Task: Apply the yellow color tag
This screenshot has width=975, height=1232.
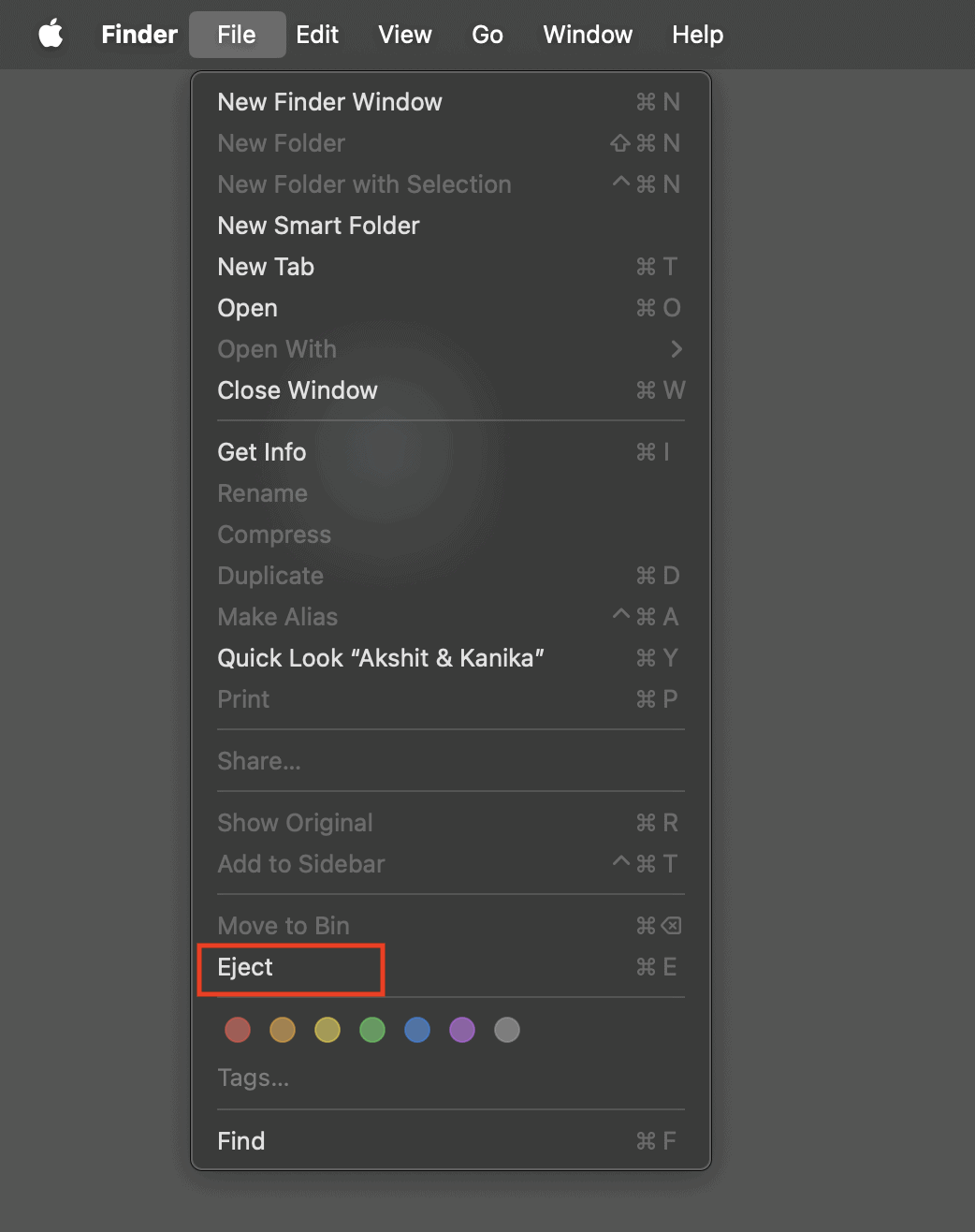Action: point(327,1030)
